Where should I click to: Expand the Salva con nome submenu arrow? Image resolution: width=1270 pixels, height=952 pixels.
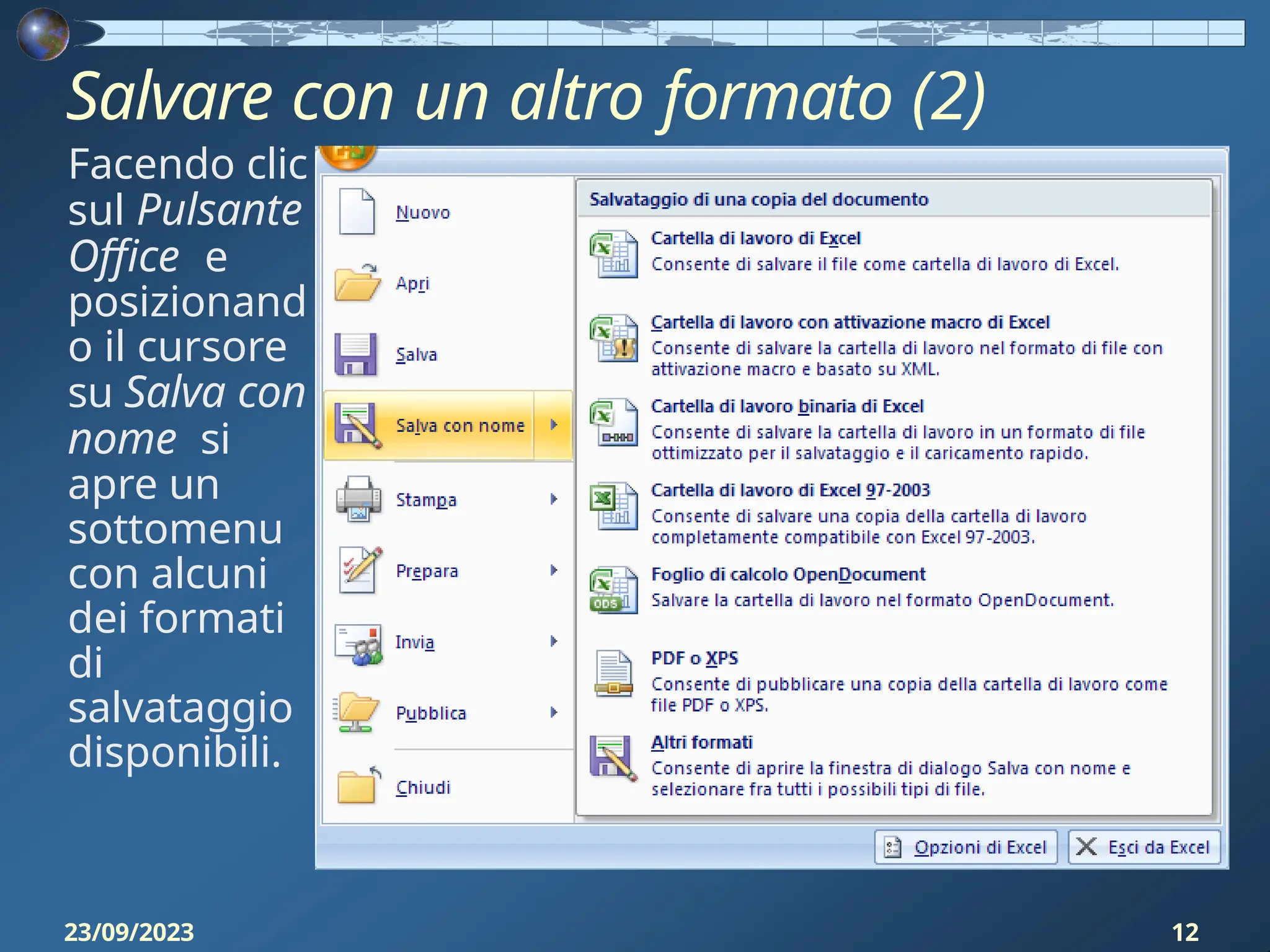(x=554, y=425)
